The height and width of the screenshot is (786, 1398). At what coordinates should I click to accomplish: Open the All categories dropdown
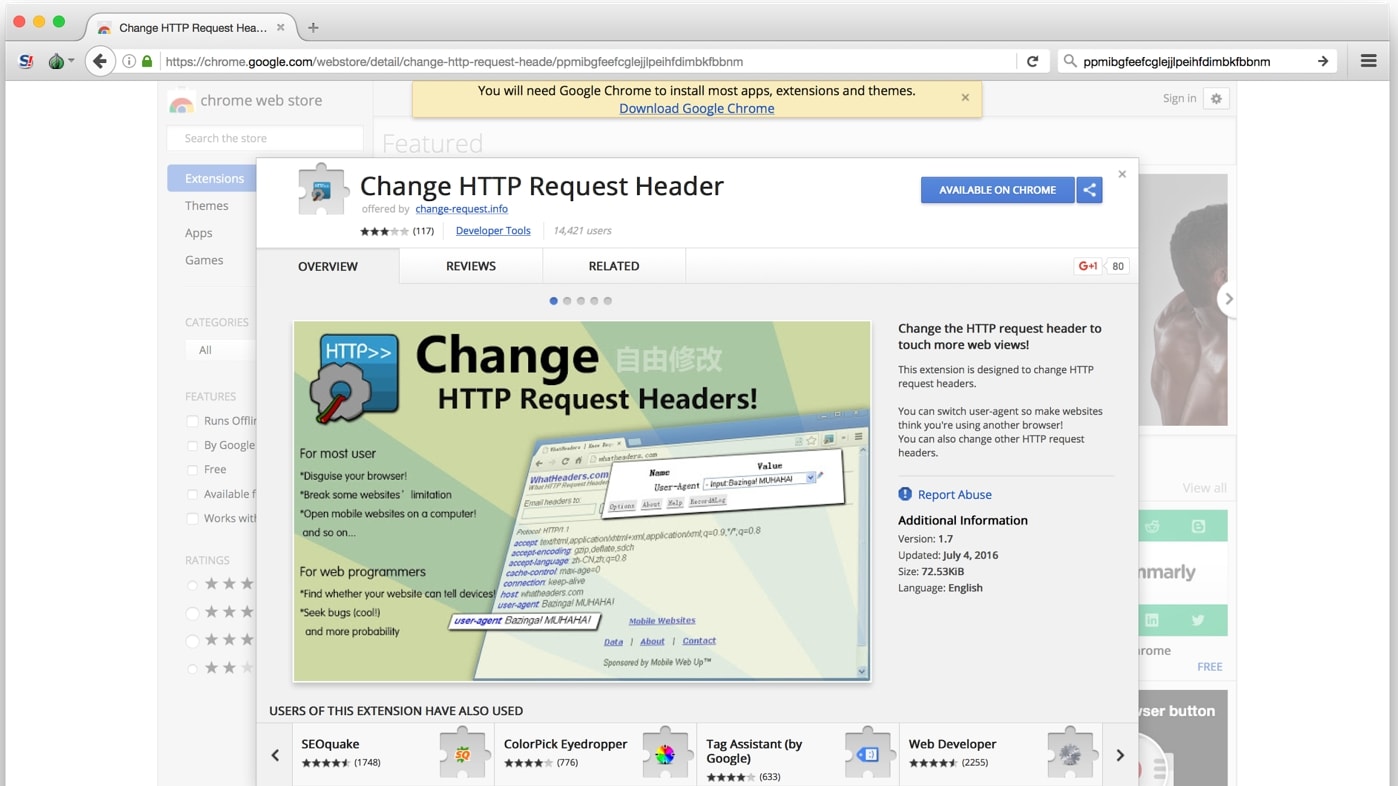220,350
